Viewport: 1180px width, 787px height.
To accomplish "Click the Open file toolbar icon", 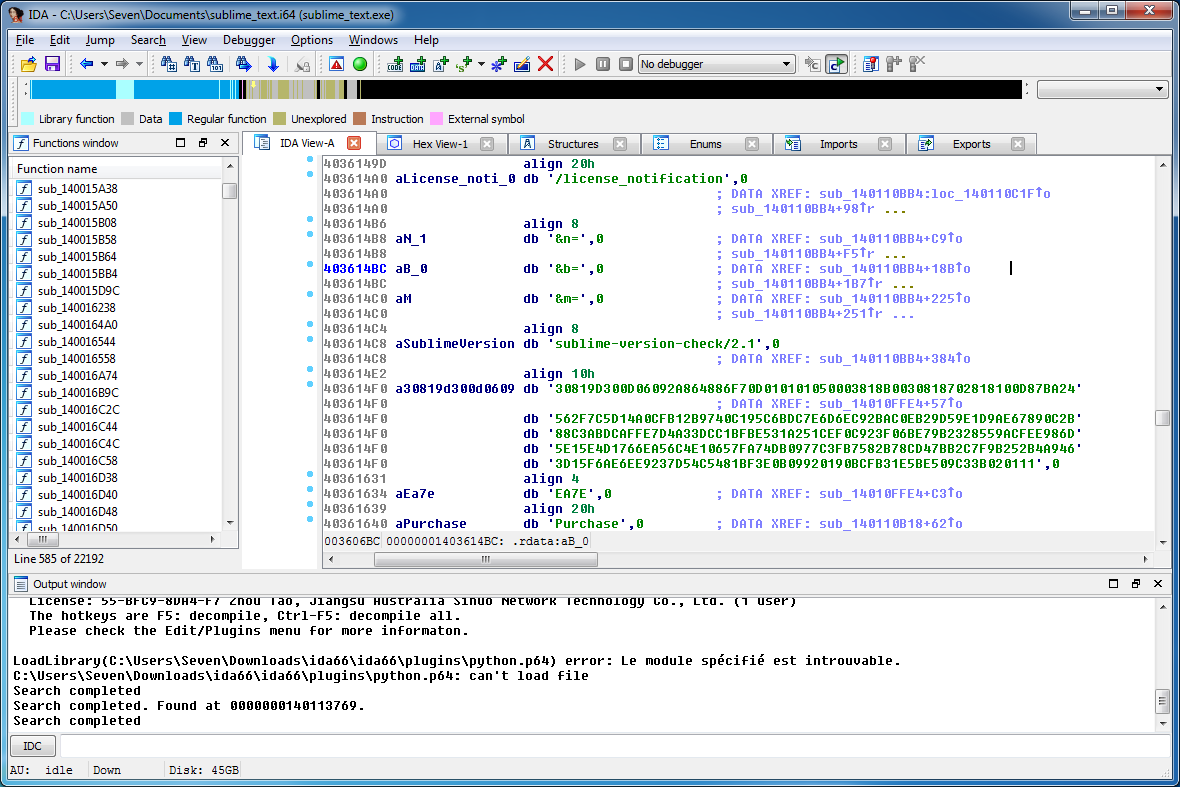I will [x=29, y=64].
